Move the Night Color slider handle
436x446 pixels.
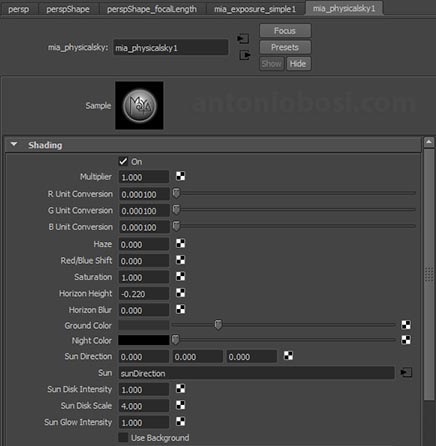(175, 340)
